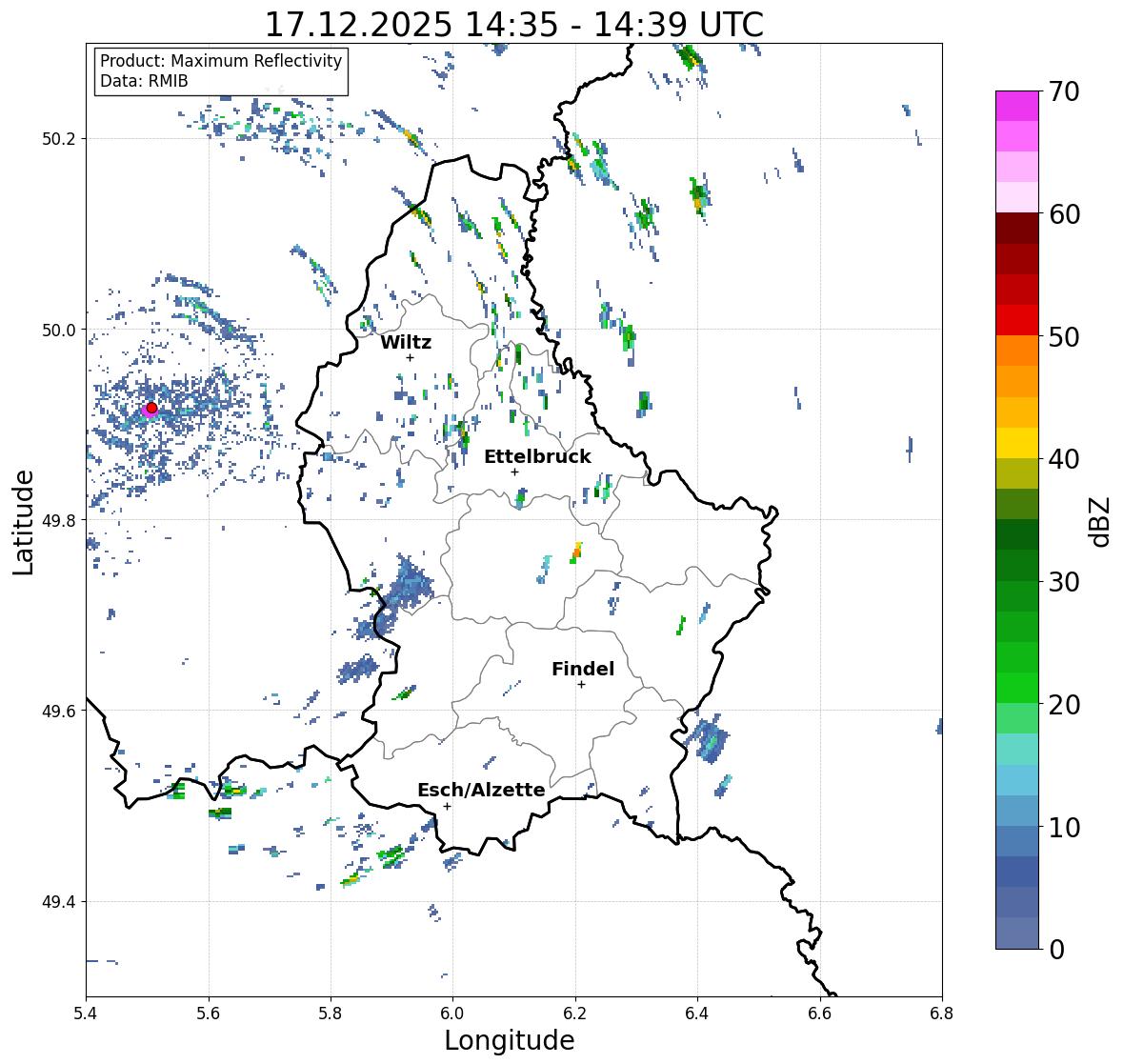Click the dBZ colorbar label
The image size is (1123, 1064).
1101,521
